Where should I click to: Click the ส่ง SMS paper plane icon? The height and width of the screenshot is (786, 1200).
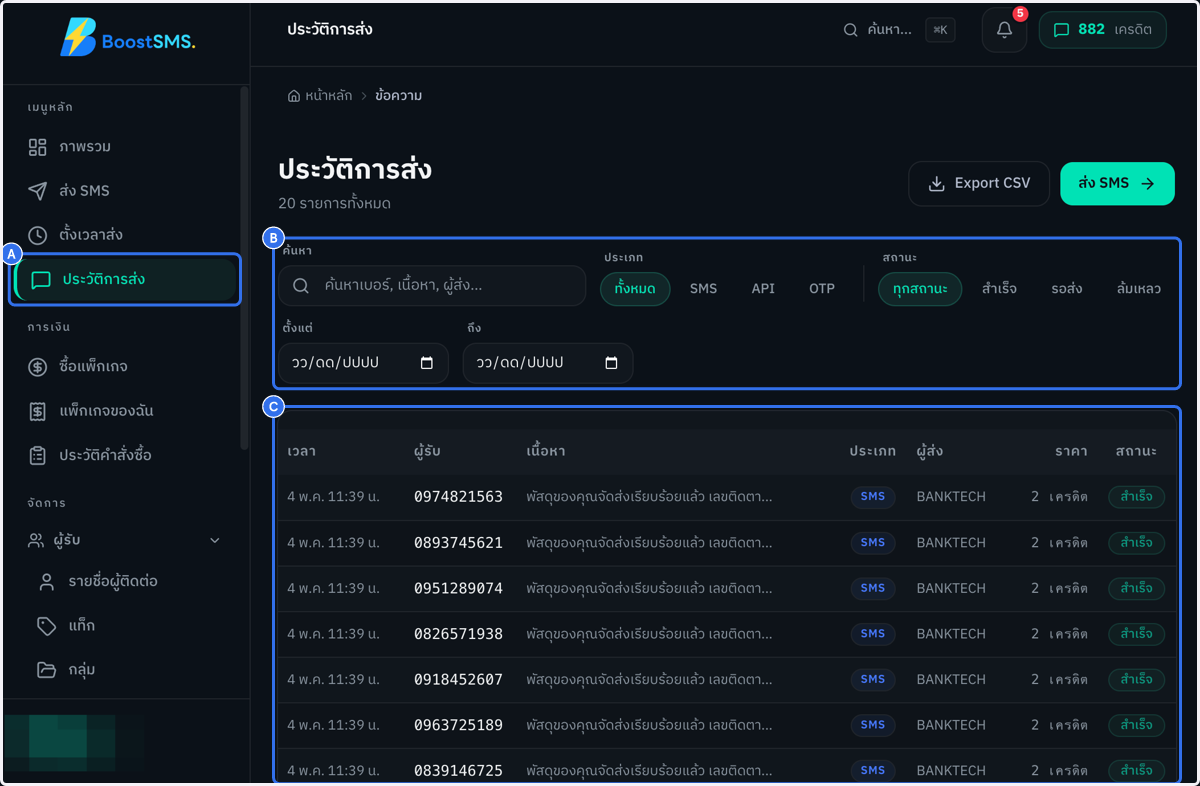point(37,191)
